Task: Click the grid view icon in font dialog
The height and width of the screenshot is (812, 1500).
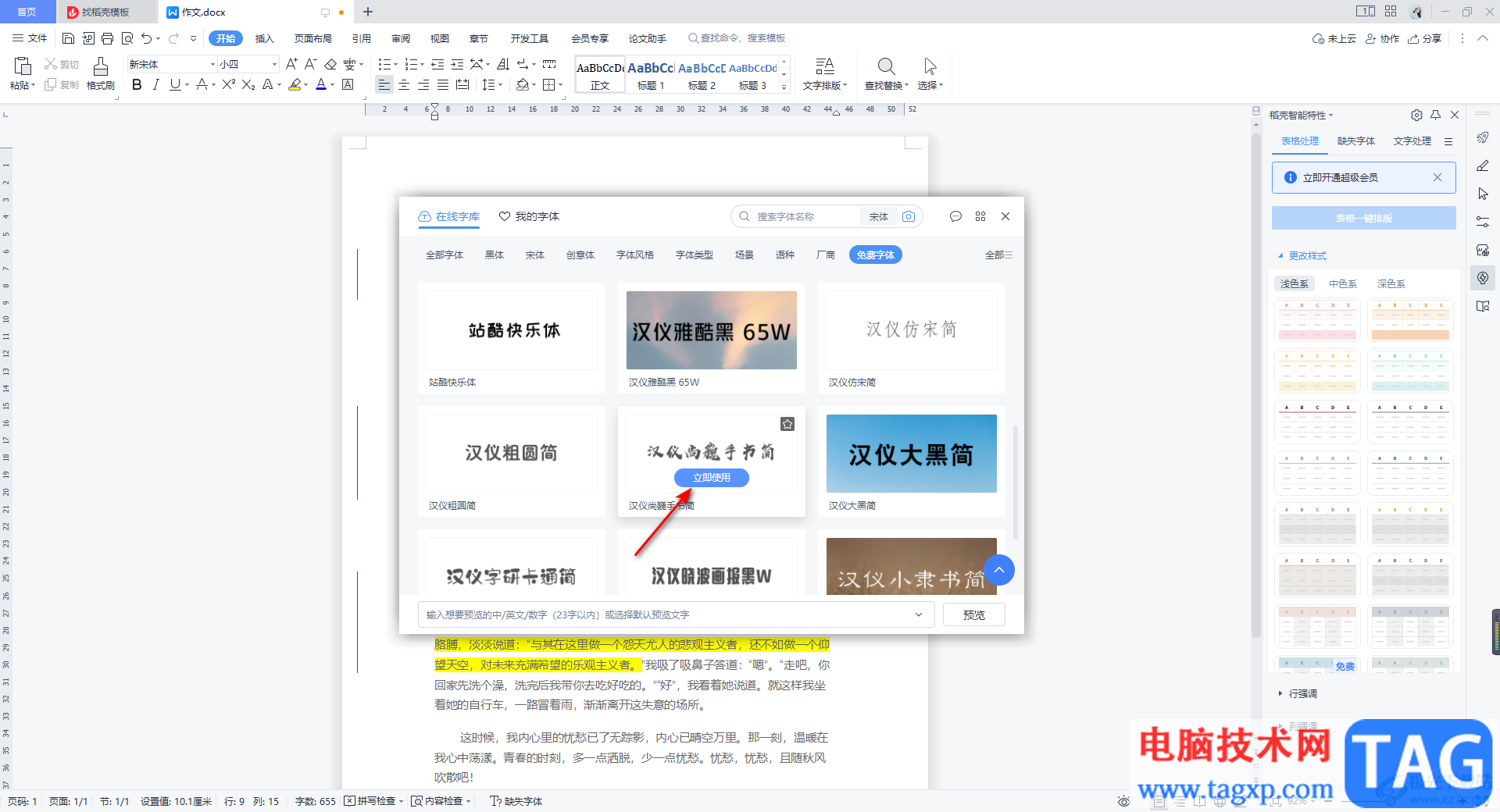Action: pos(980,216)
